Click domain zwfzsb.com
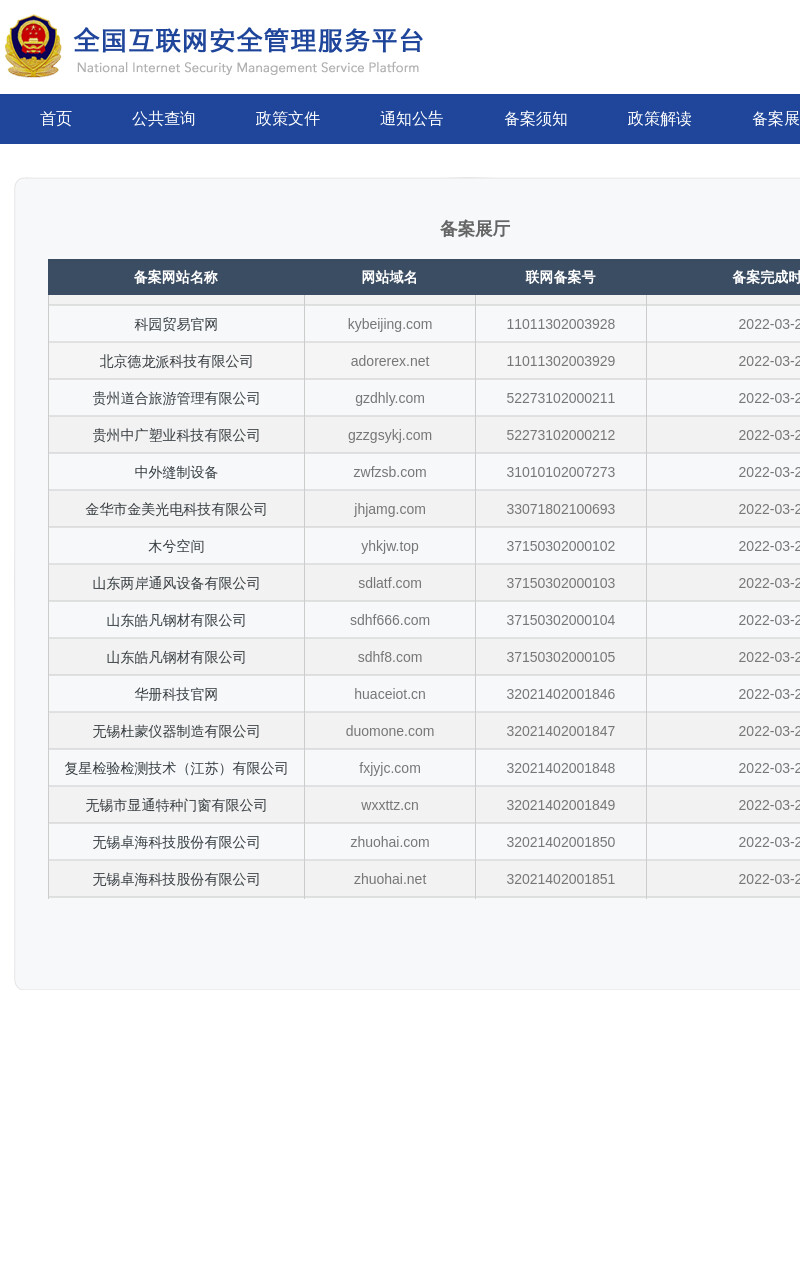 tap(390, 472)
